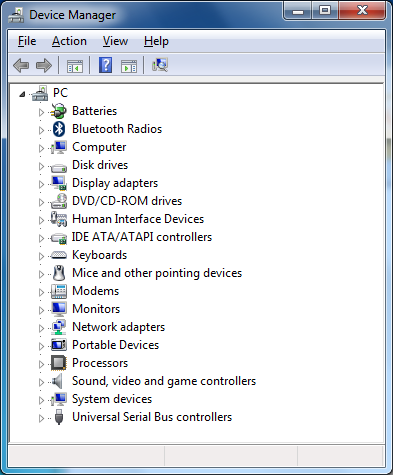Click the Human Interface Devices icon
The height and width of the screenshot is (475, 393).
[59, 219]
